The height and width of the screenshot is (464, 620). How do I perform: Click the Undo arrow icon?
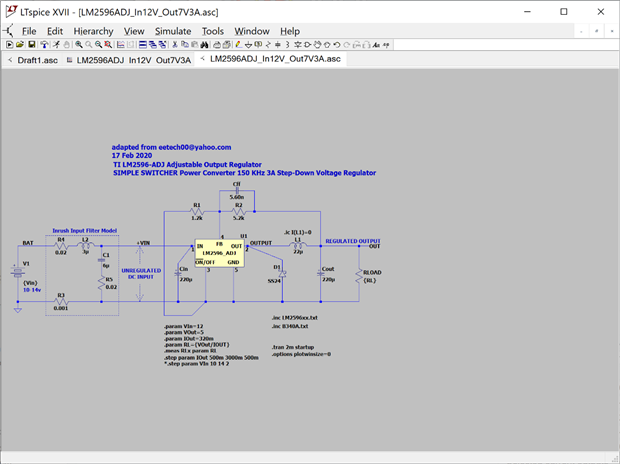click(337, 45)
